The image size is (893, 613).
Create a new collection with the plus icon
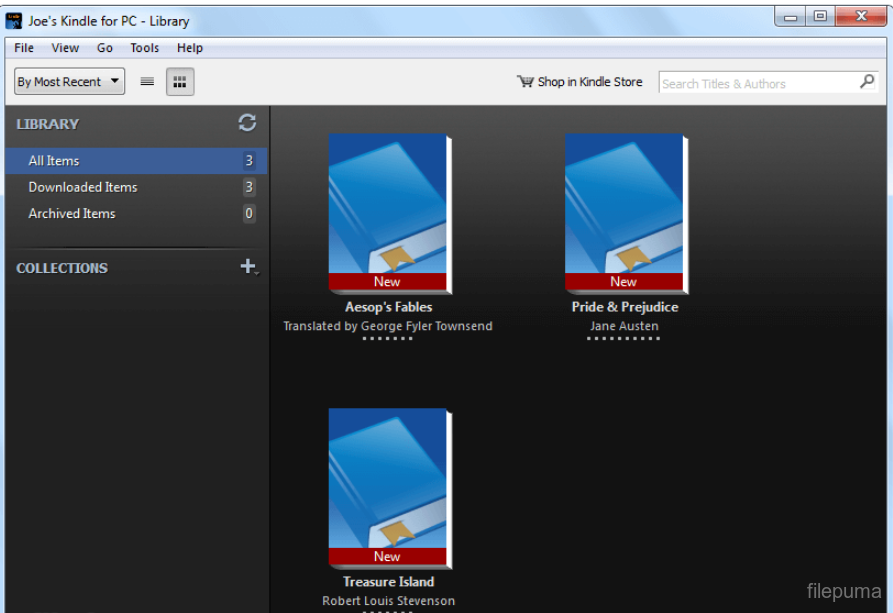tap(246, 267)
